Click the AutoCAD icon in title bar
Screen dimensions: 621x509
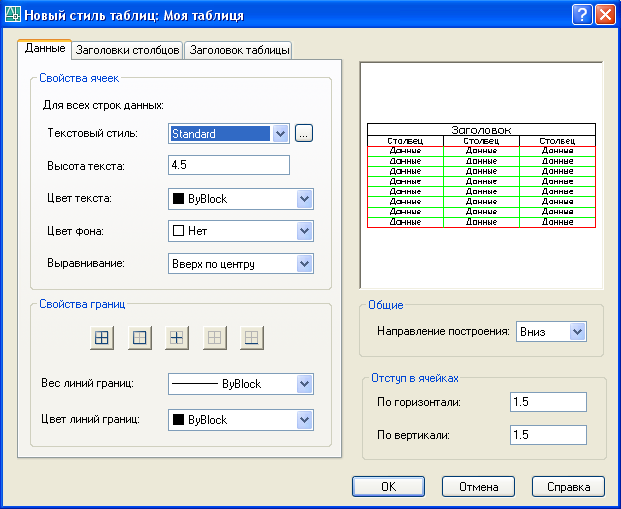click(x=12, y=15)
